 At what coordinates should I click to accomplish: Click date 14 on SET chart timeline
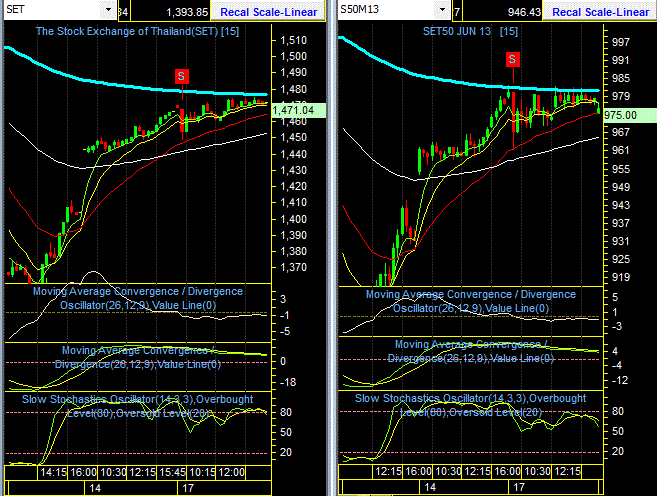click(x=95, y=488)
